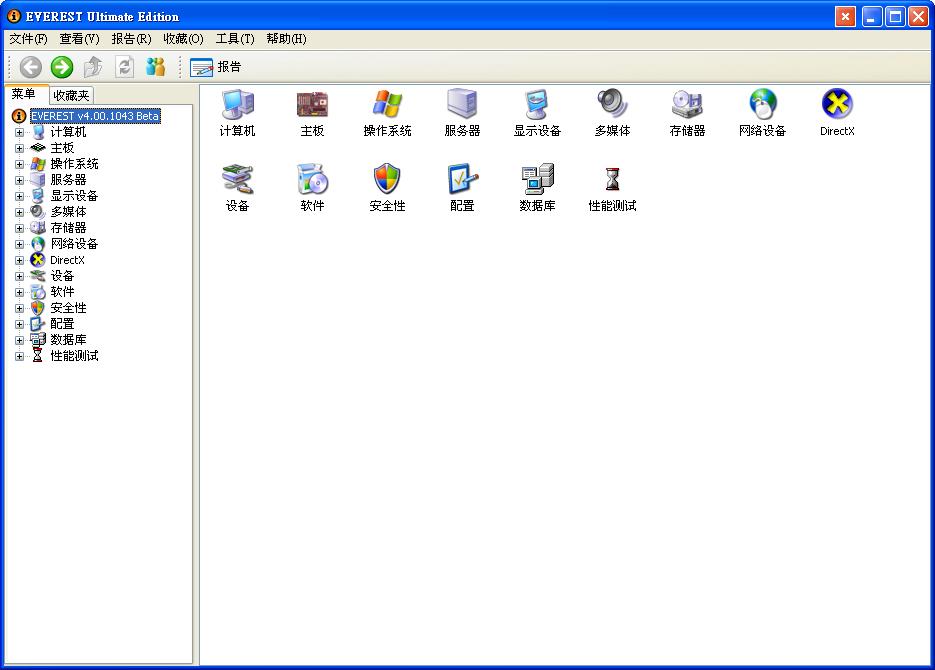Open the 报告(R) menu
The width and height of the screenshot is (935, 670).
pyautogui.click(x=131, y=39)
